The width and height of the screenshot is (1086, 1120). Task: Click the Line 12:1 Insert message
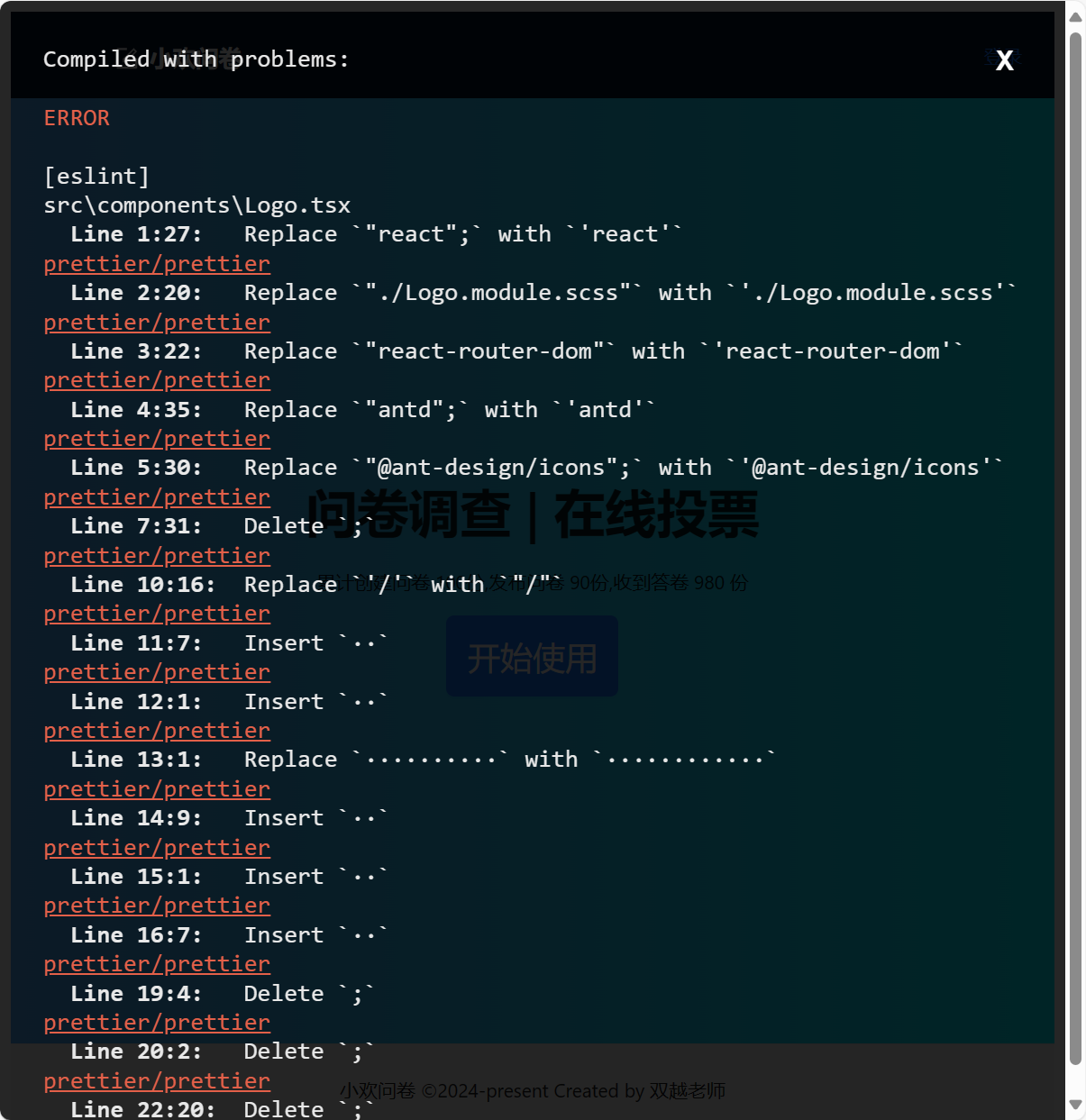[230, 702]
